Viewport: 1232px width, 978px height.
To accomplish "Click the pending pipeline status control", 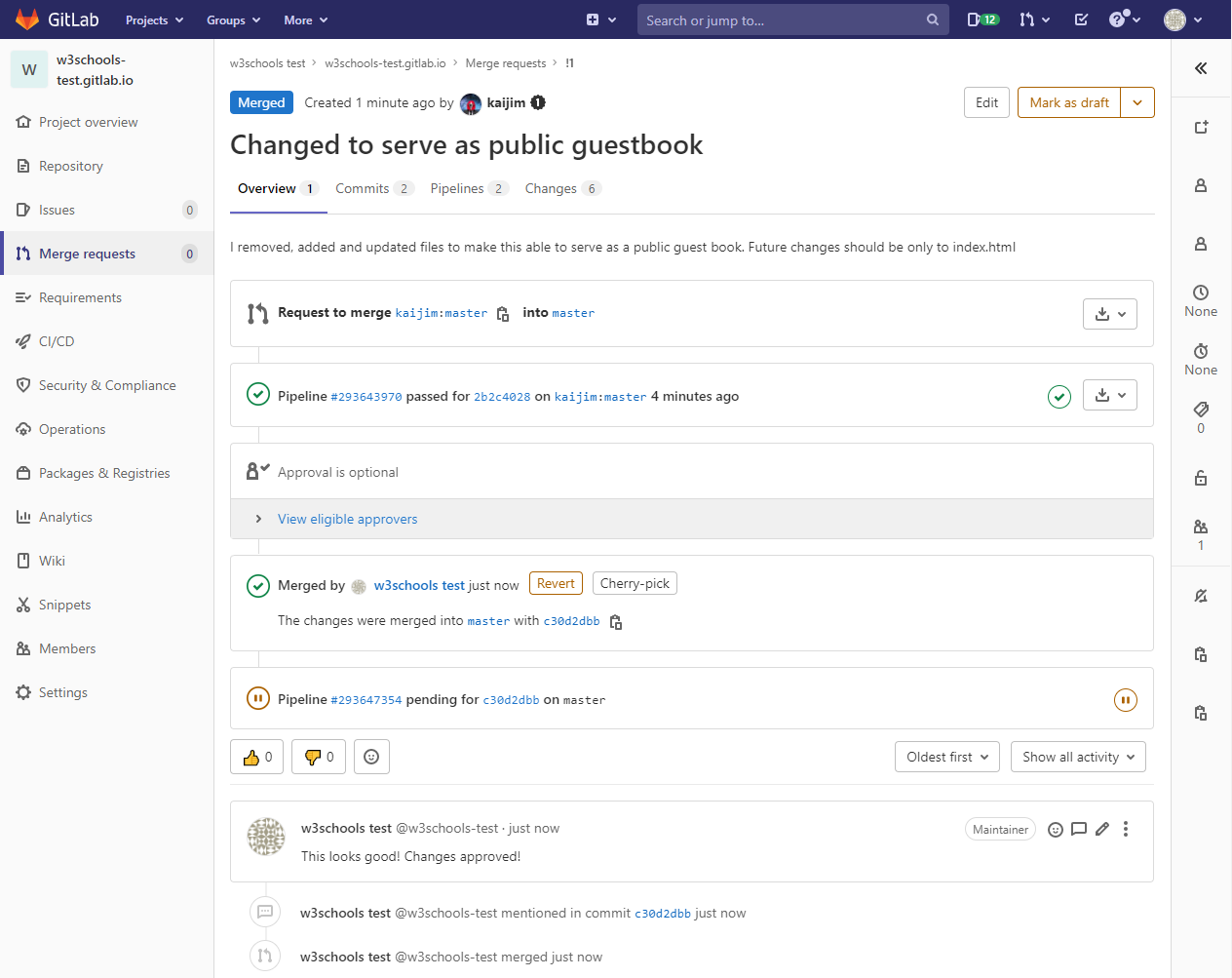I will click(1125, 699).
